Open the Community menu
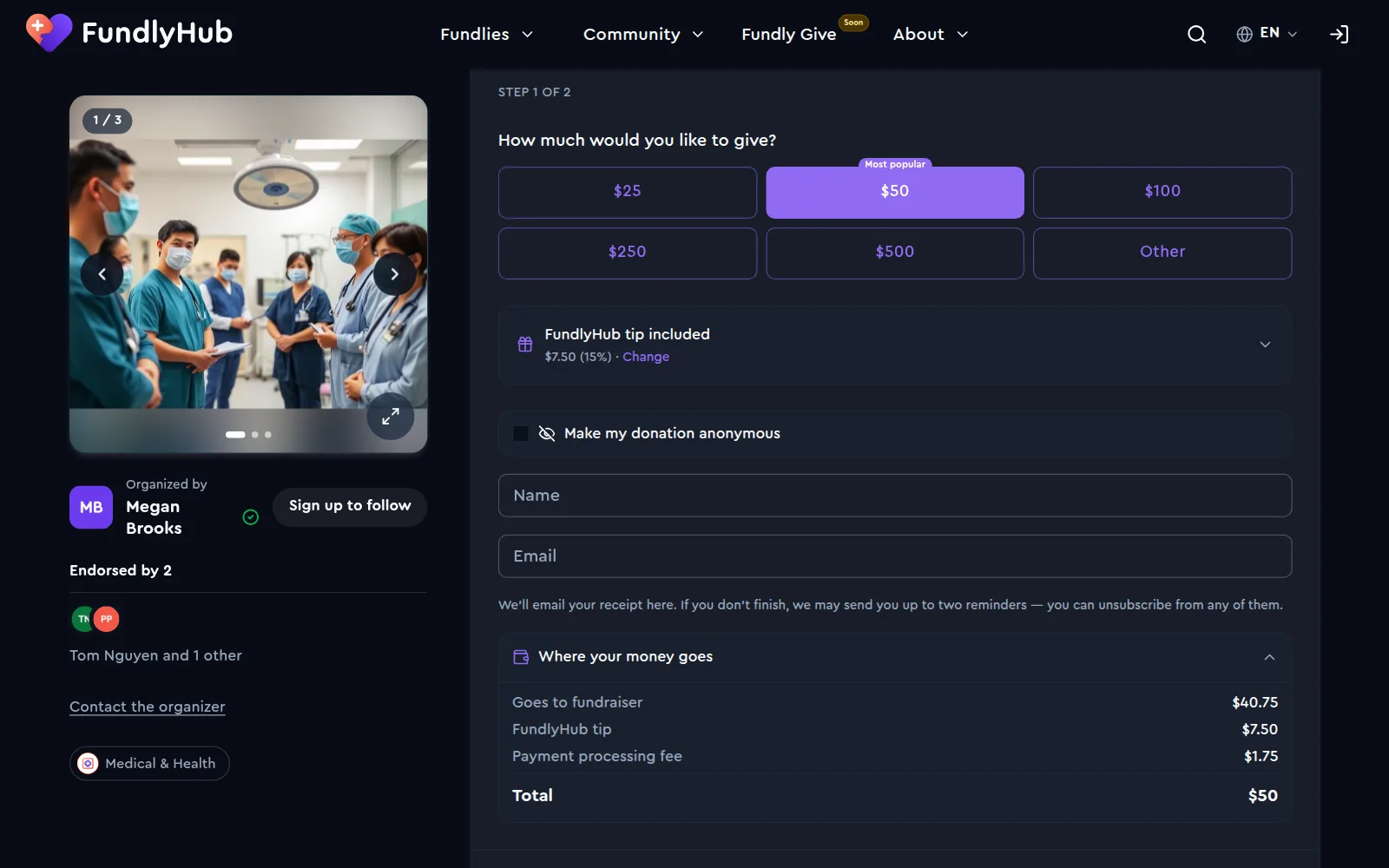The image size is (1389, 868). click(x=643, y=34)
